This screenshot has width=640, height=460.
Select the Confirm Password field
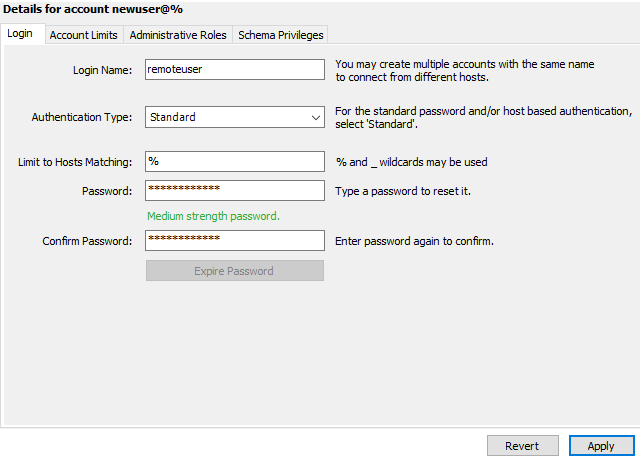coord(235,241)
